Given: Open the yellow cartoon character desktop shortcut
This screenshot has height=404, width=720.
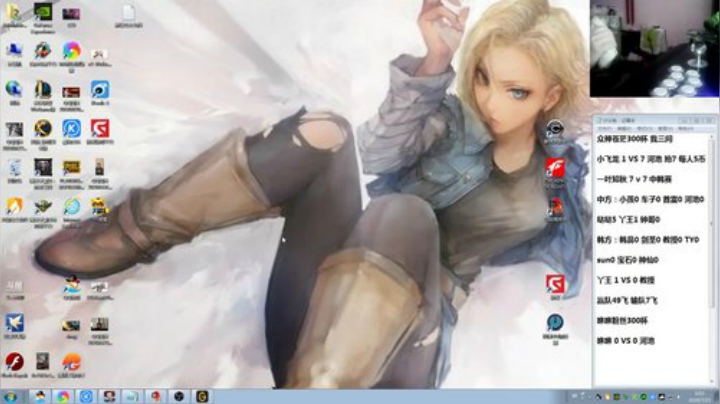Looking at the screenshot, I should [x=100, y=207].
